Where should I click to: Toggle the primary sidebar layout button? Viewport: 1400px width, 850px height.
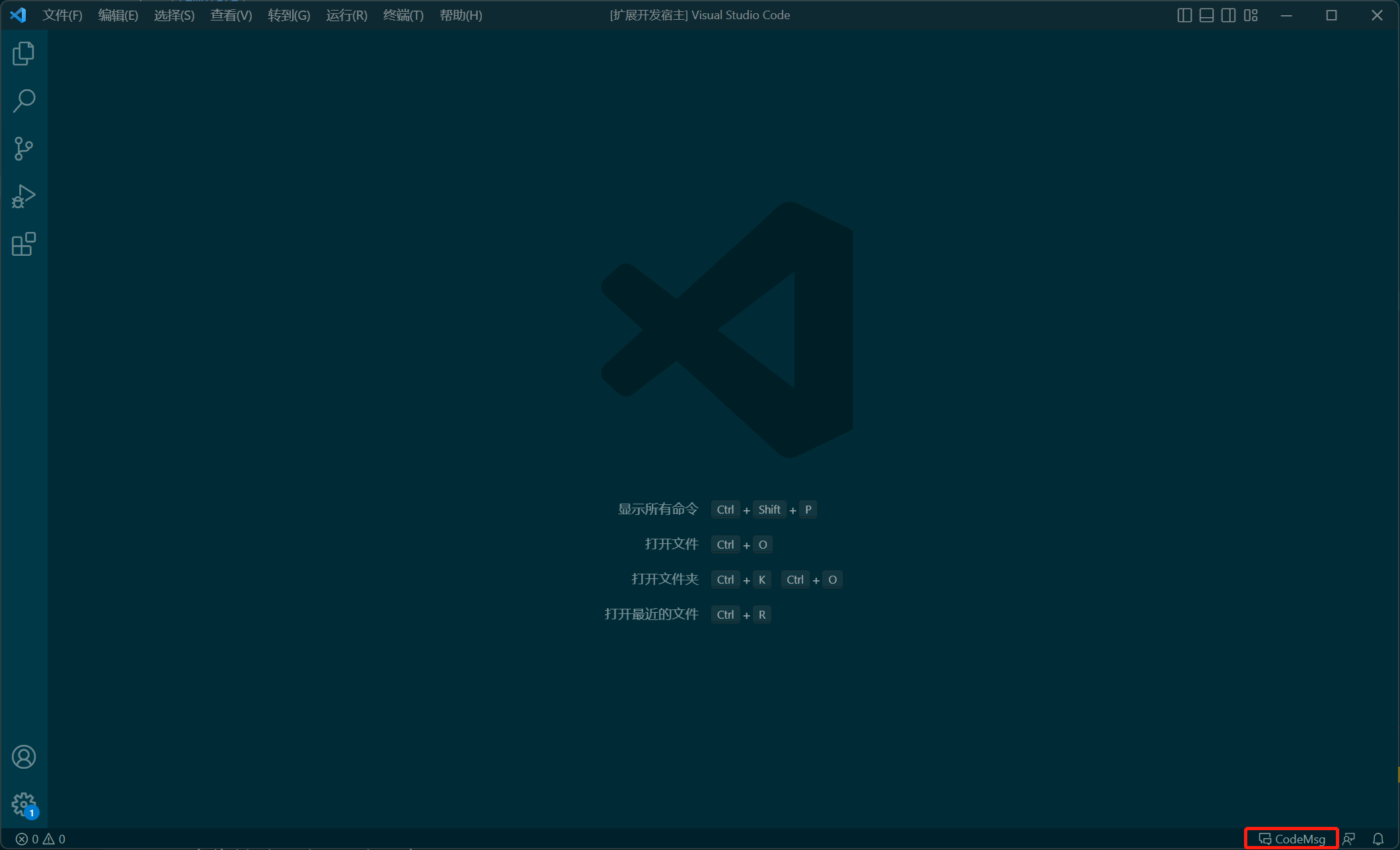(1185, 15)
